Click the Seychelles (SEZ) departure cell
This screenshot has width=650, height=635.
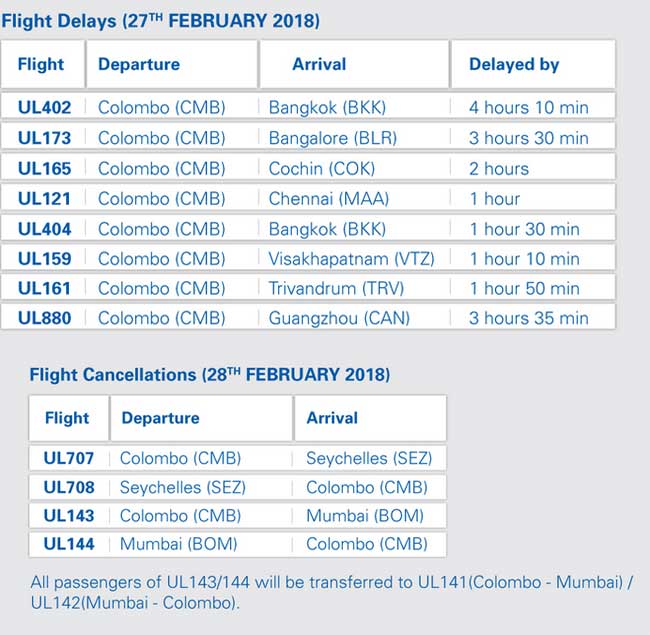click(x=182, y=487)
